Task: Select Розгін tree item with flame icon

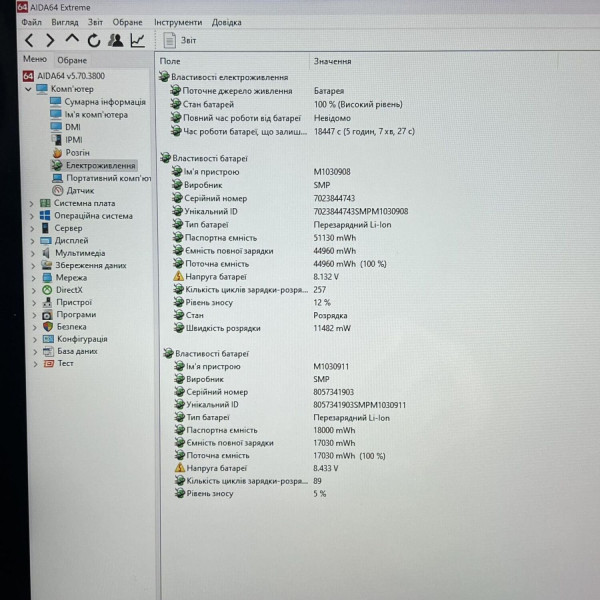Action: [71, 152]
